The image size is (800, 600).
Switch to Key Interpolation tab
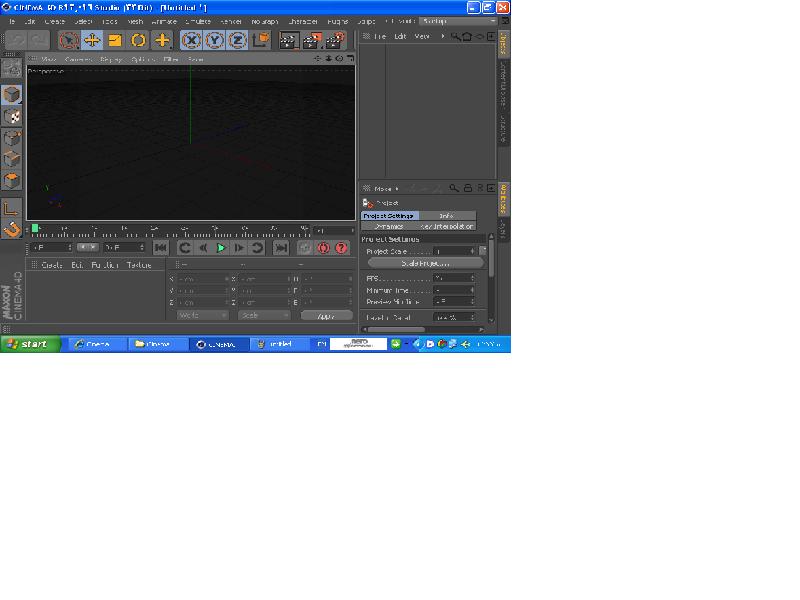[447, 226]
